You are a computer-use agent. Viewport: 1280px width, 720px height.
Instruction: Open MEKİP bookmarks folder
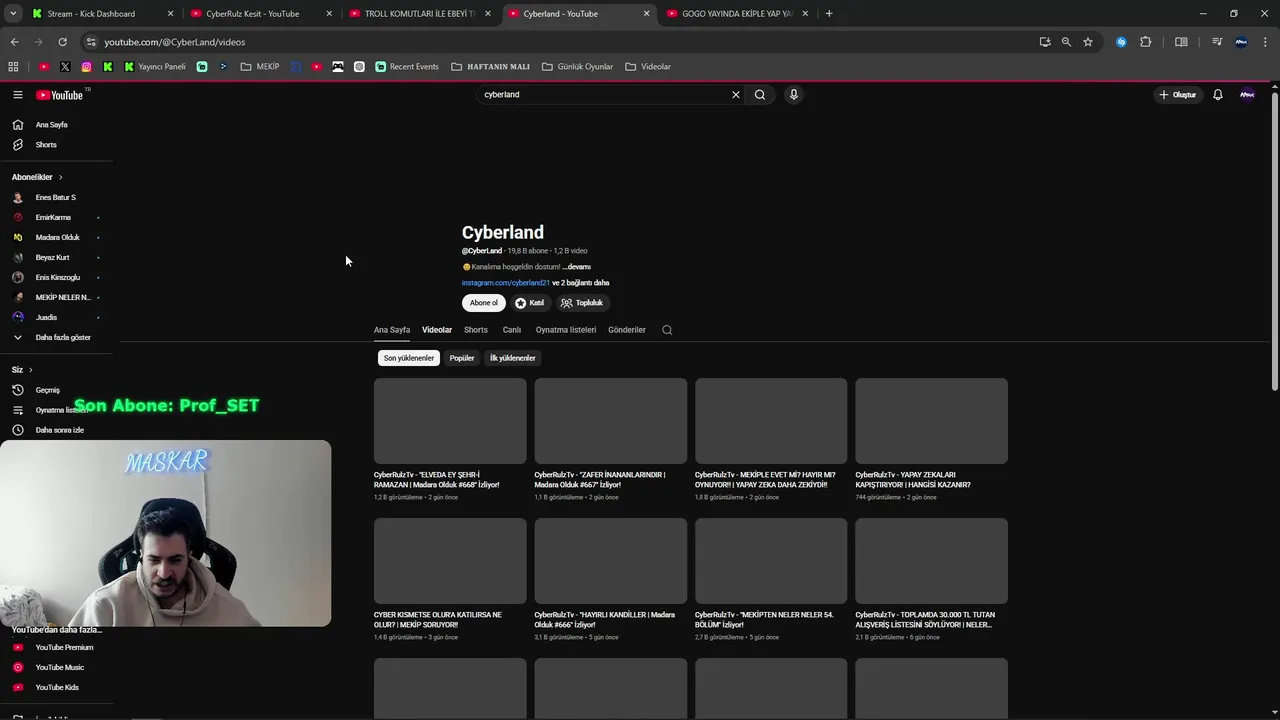(260, 67)
